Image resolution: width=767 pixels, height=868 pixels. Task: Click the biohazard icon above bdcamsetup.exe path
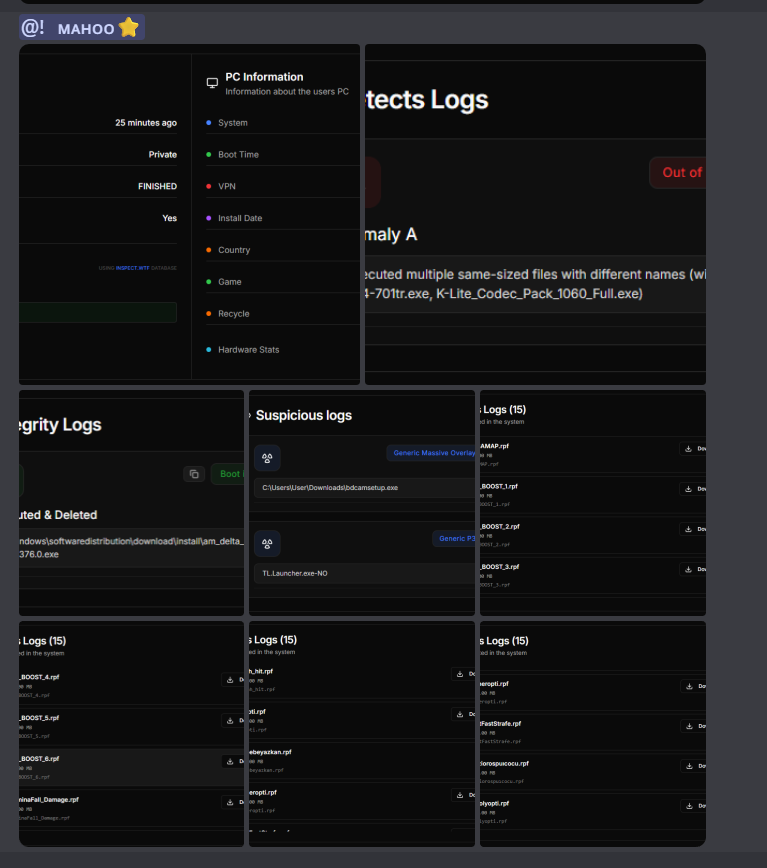coord(267,458)
